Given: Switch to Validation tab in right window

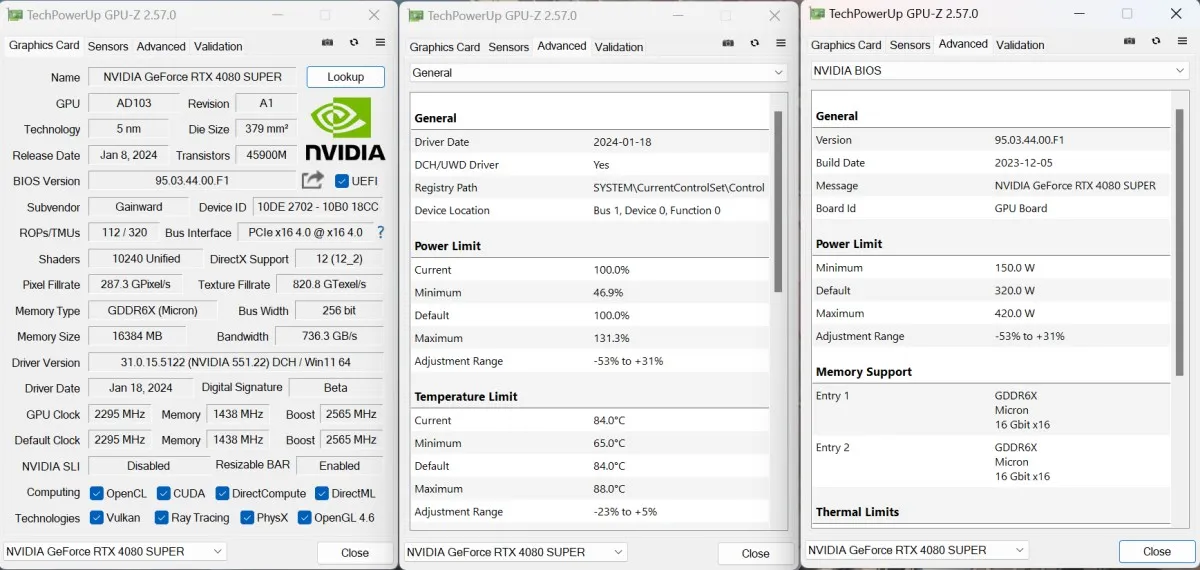Looking at the screenshot, I should 1020,45.
